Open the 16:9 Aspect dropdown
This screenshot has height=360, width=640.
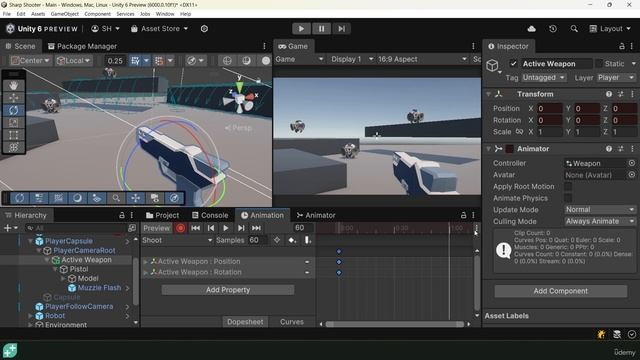[422, 59]
